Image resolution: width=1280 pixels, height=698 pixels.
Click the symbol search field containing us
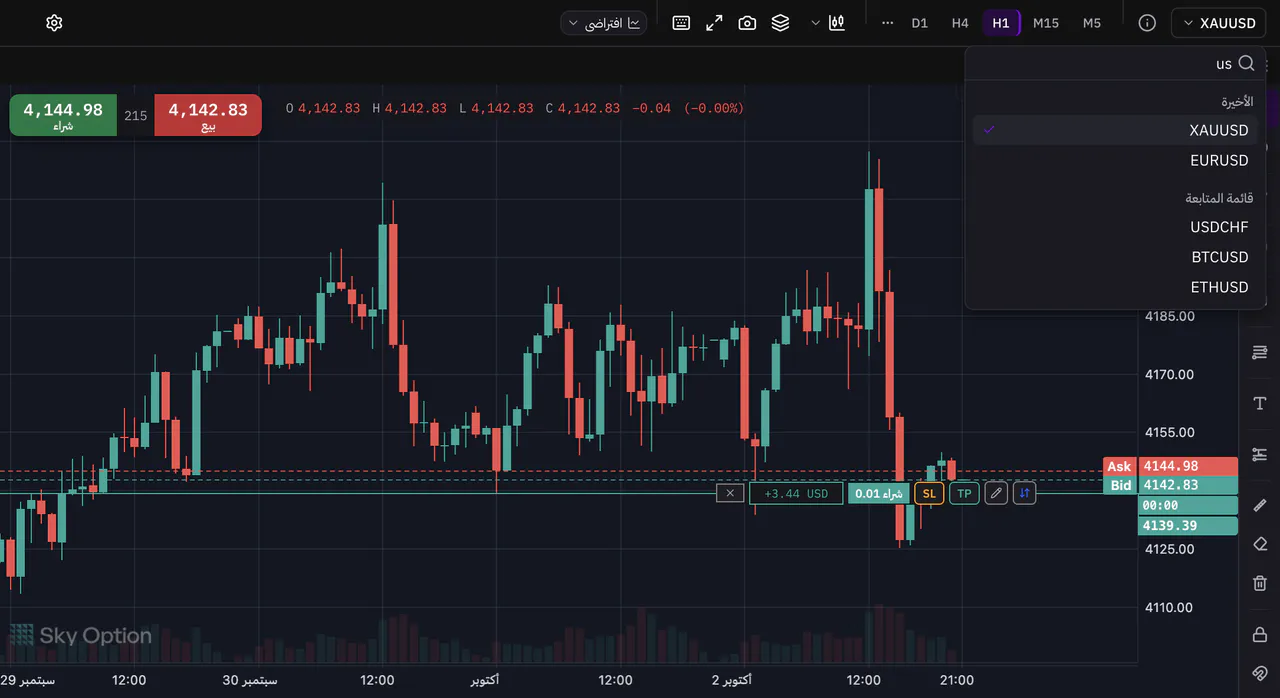click(x=1115, y=63)
